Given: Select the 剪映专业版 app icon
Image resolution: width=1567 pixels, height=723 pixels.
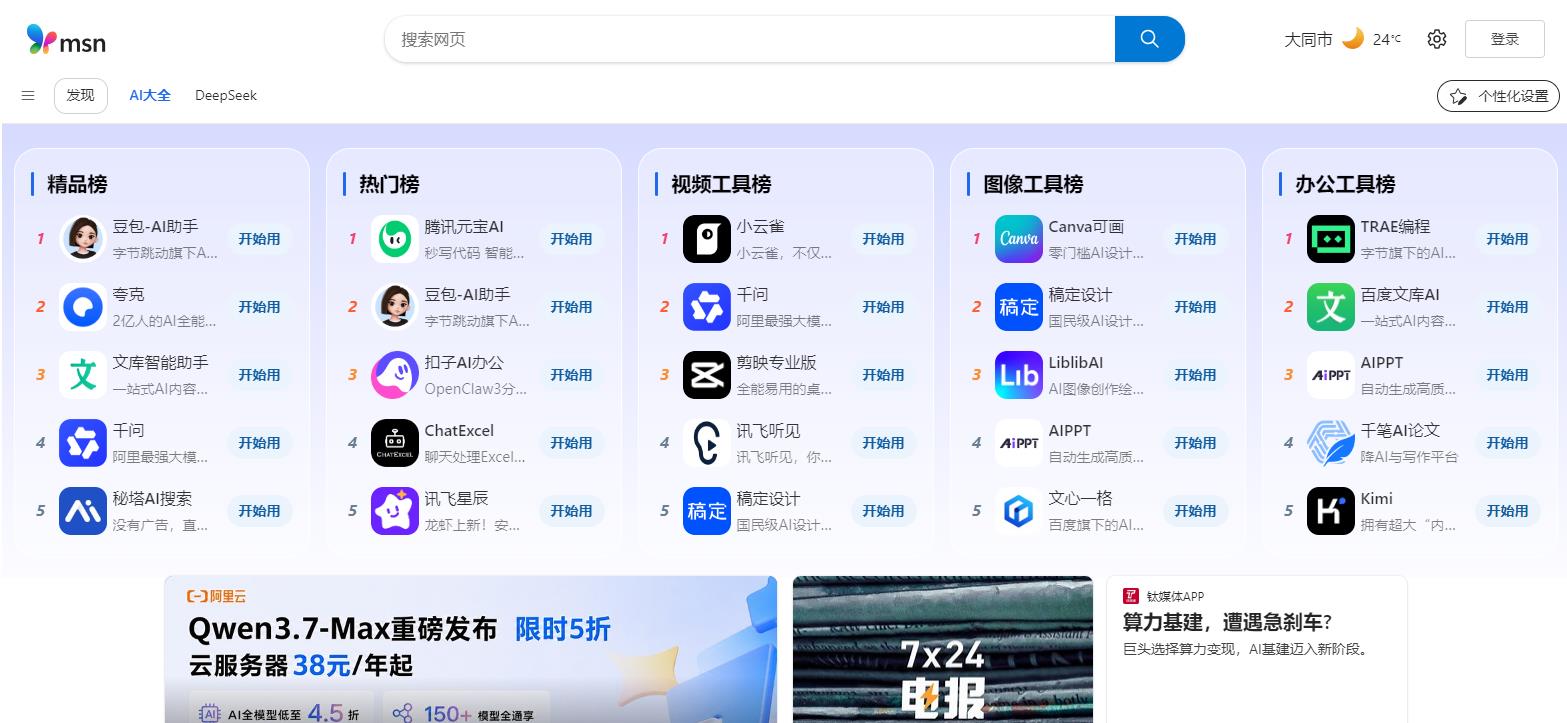Looking at the screenshot, I should [x=707, y=375].
